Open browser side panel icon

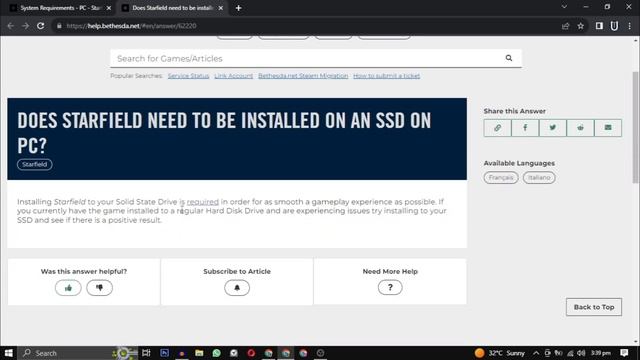pos(599,26)
